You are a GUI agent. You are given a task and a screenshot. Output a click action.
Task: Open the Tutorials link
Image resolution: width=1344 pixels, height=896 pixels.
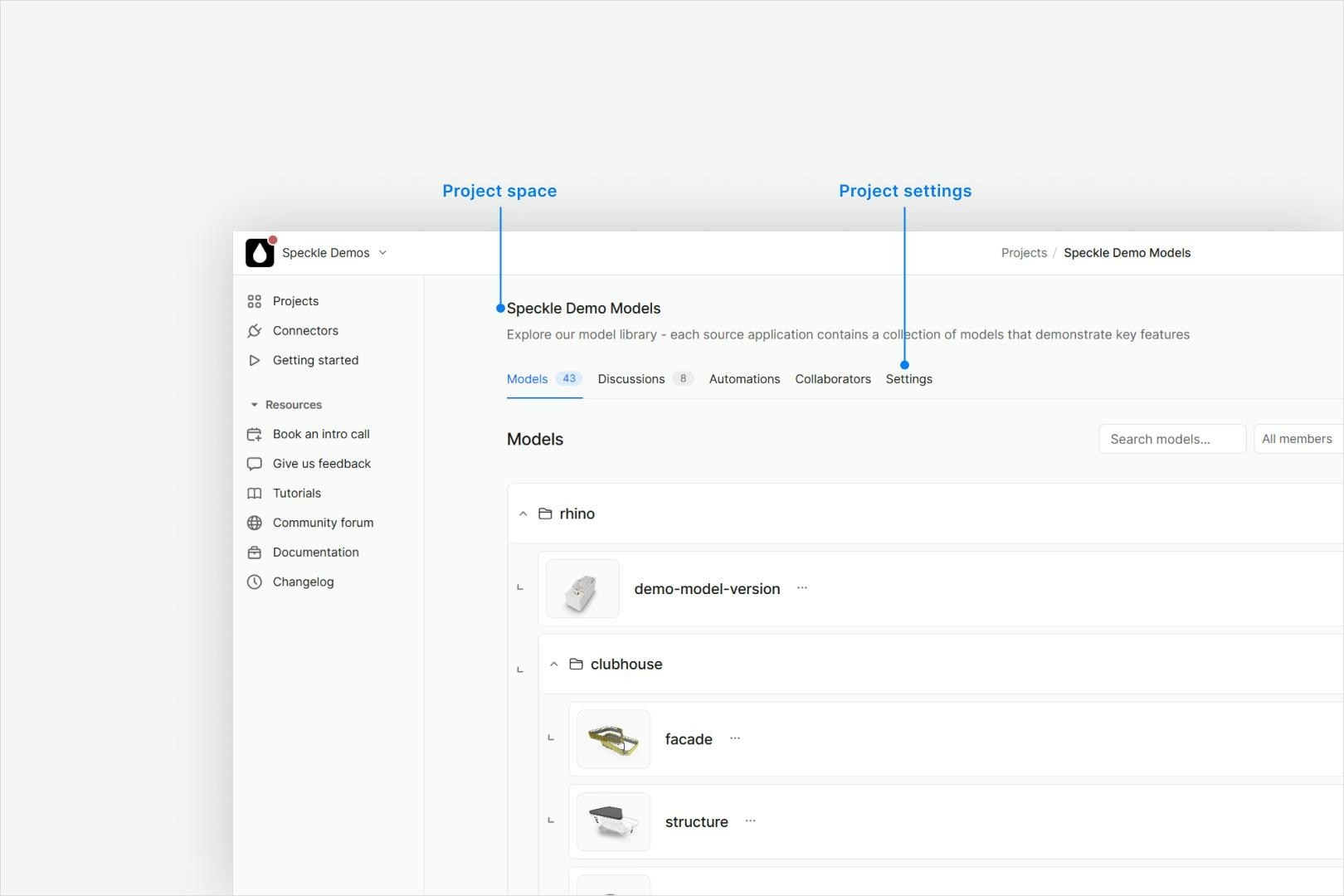click(296, 494)
